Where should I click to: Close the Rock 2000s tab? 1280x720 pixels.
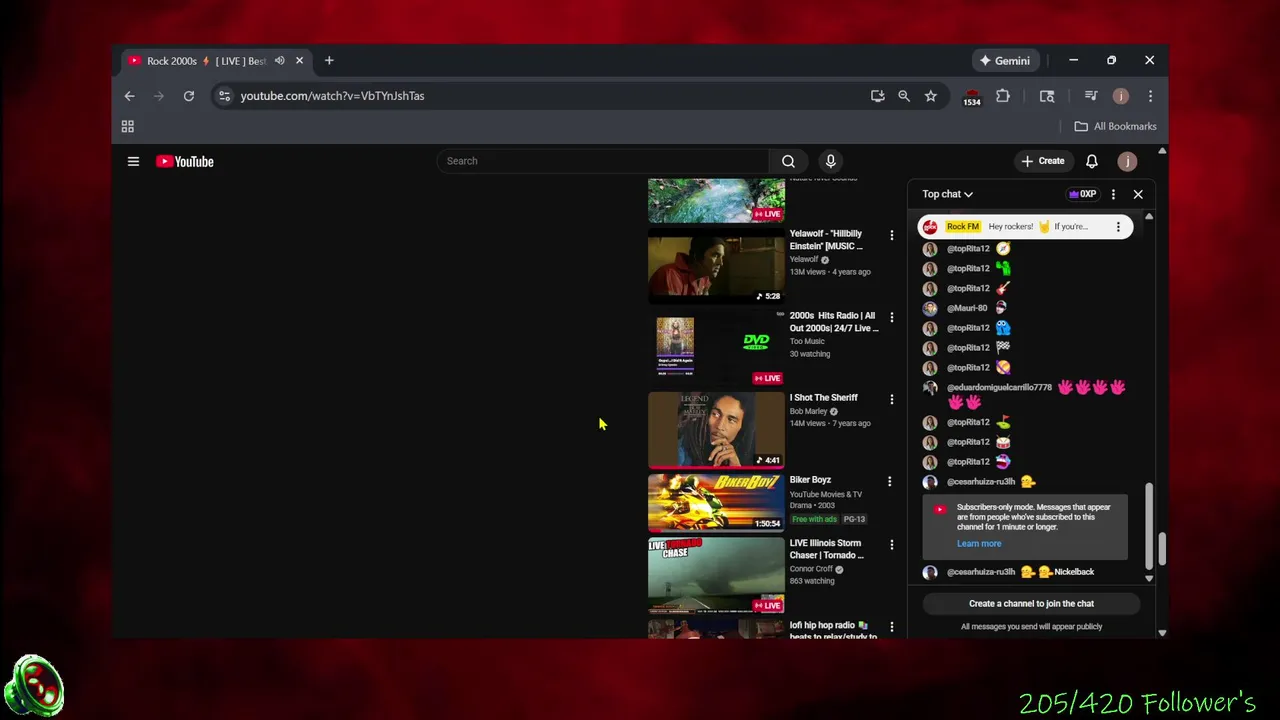tap(299, 61)
